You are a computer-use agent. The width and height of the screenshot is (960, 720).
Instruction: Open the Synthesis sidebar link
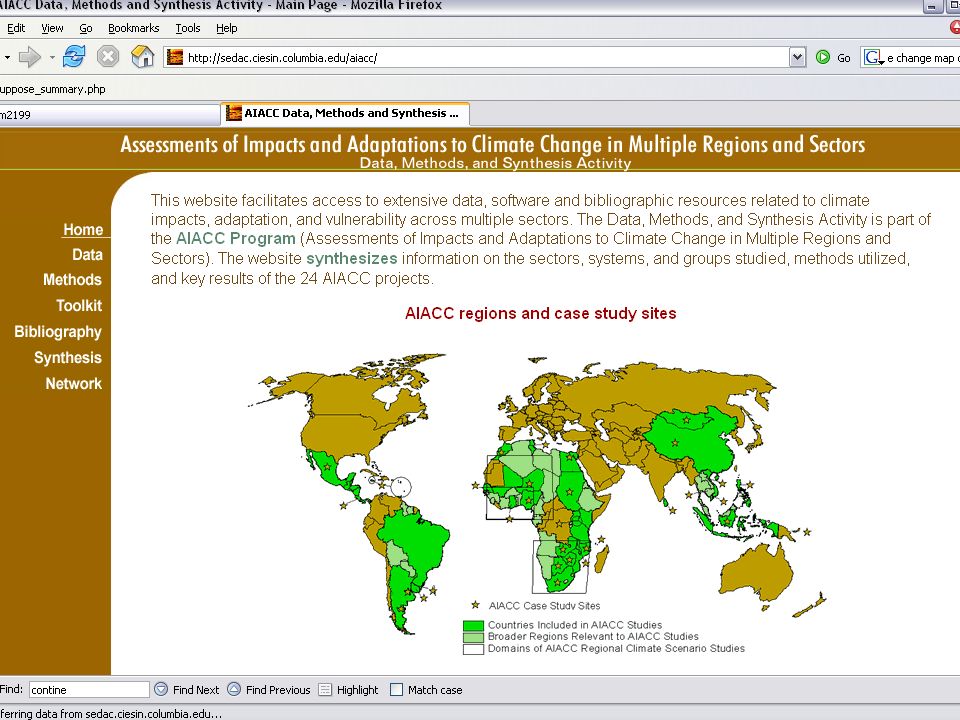coord(67,358)
